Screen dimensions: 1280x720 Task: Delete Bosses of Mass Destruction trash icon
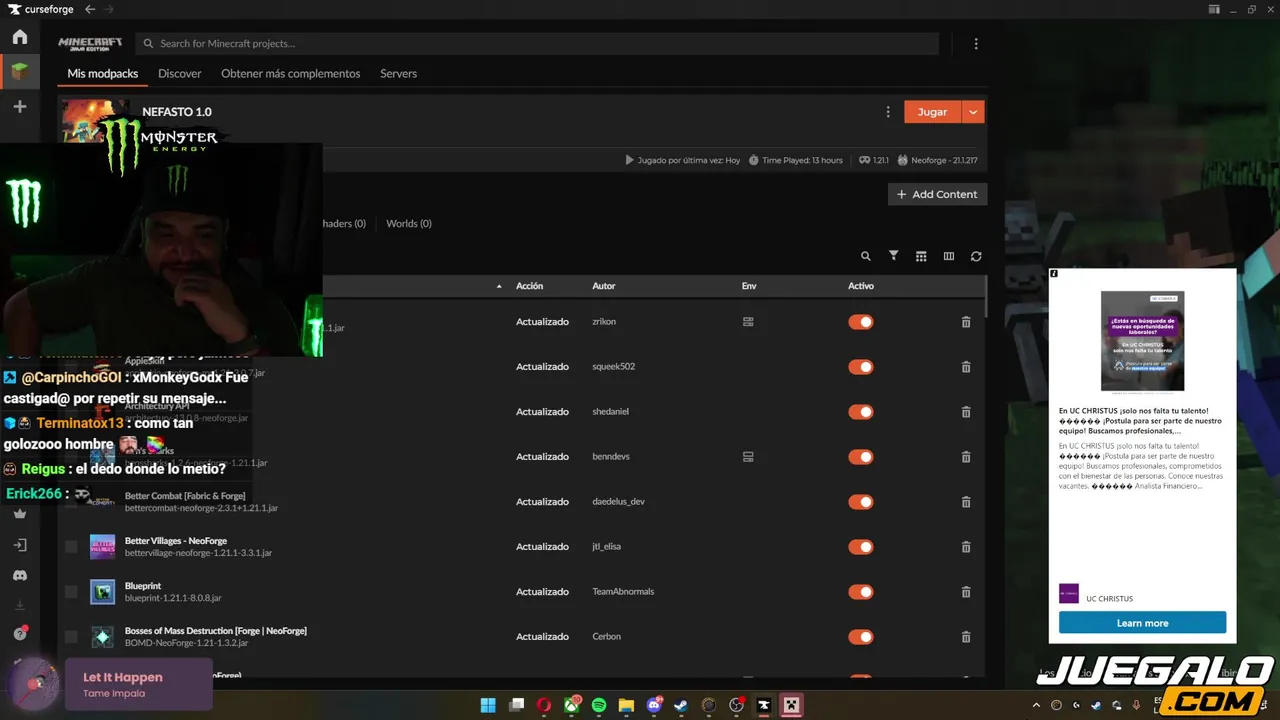click(x=966, y=637)
